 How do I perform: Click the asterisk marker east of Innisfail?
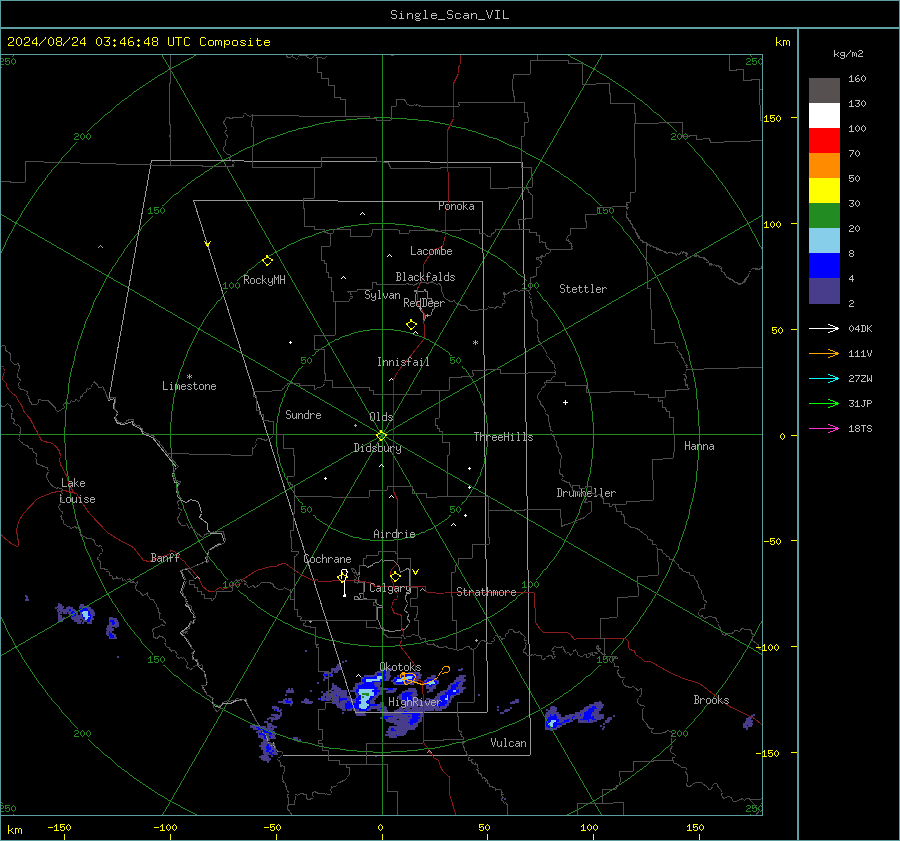click(x=475, y=343)
